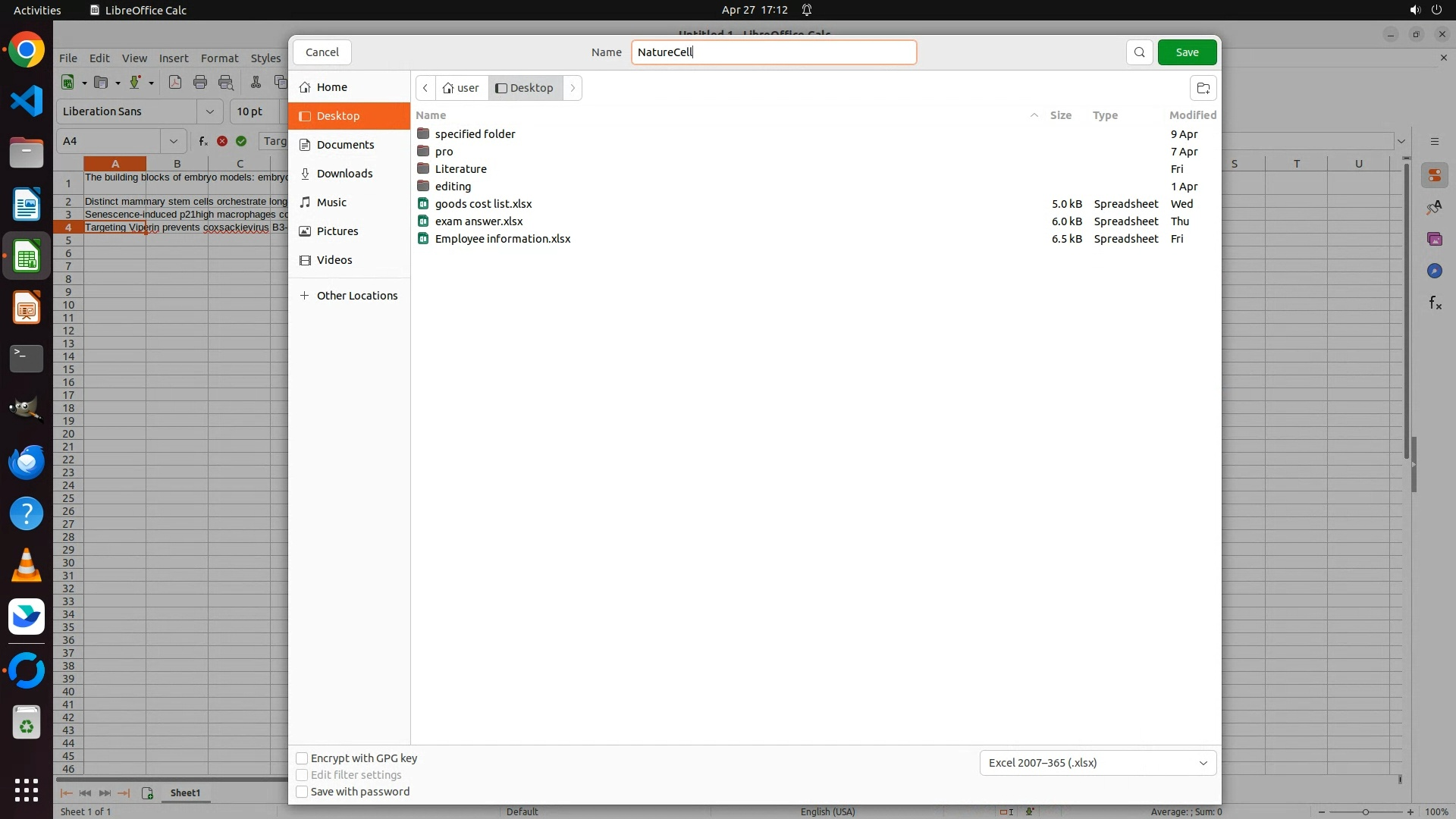Go back with left chevron in path bar
Screen dimensions: 1456x819
(425, 88)
